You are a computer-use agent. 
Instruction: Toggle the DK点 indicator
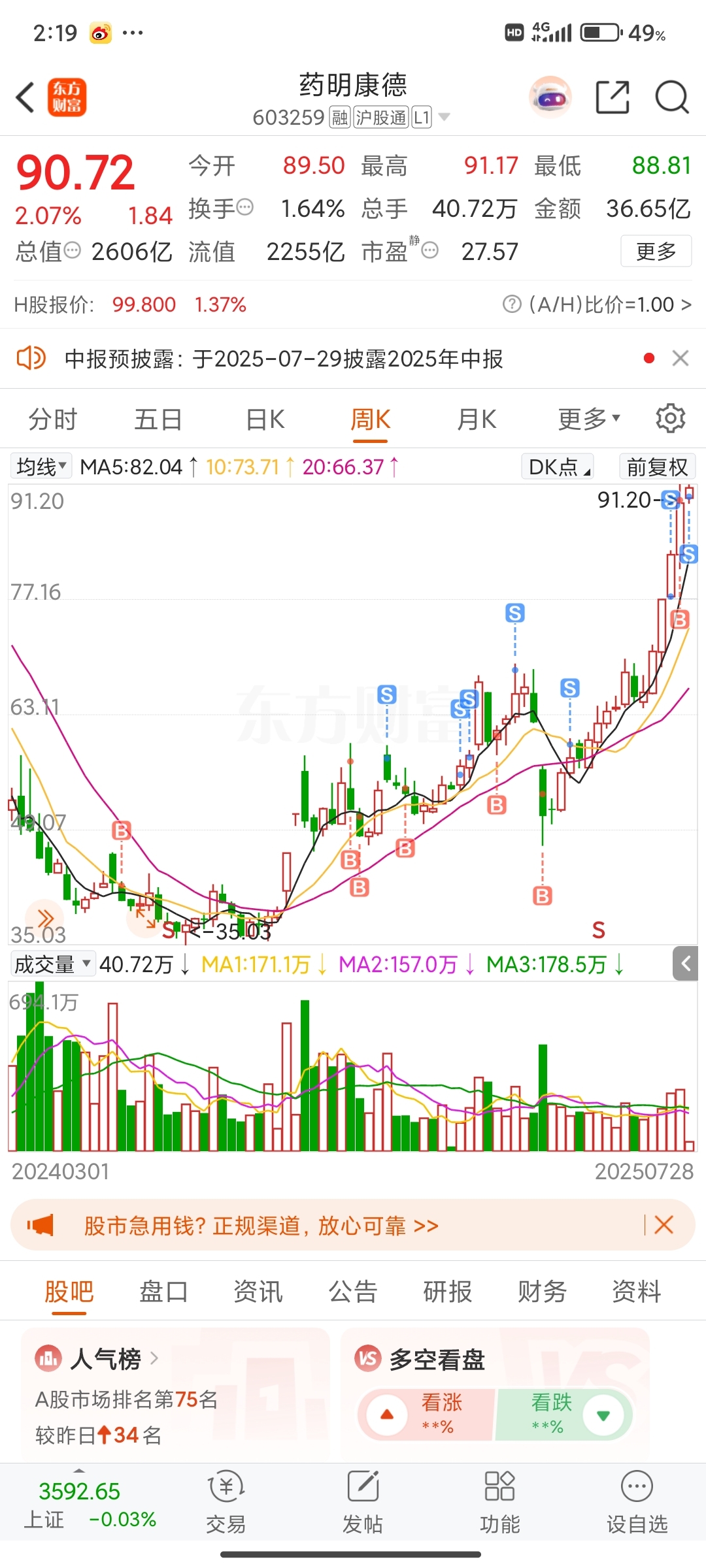[x=558, y=467]
